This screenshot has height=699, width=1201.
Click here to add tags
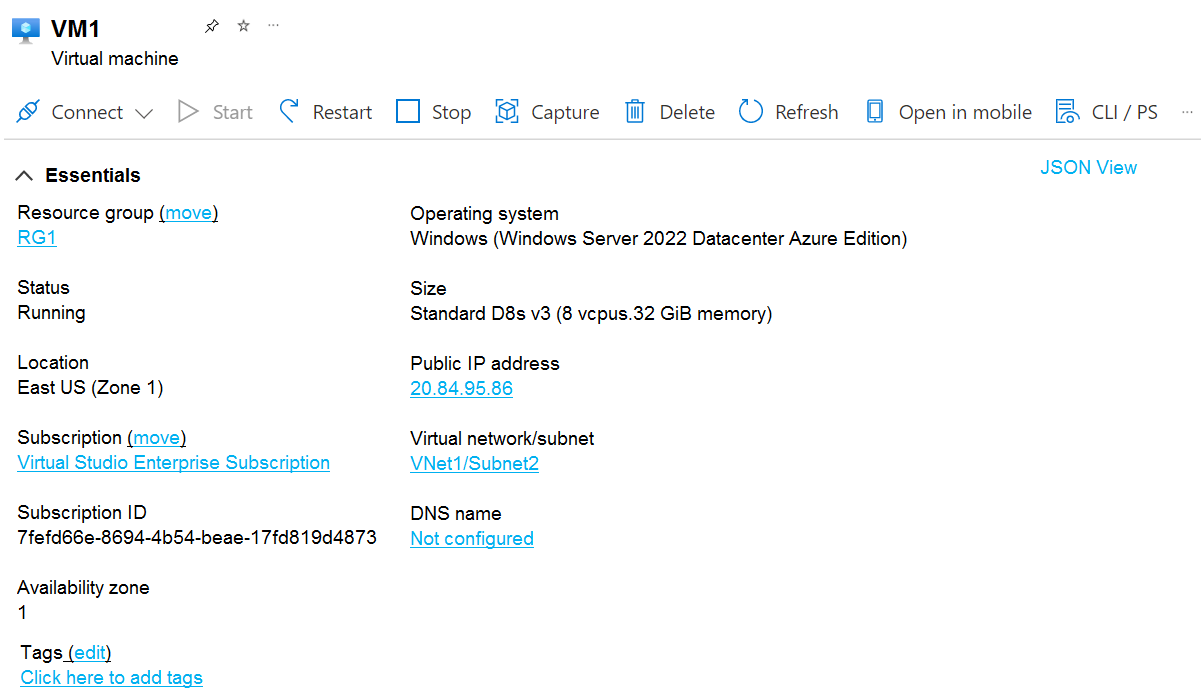111,677
